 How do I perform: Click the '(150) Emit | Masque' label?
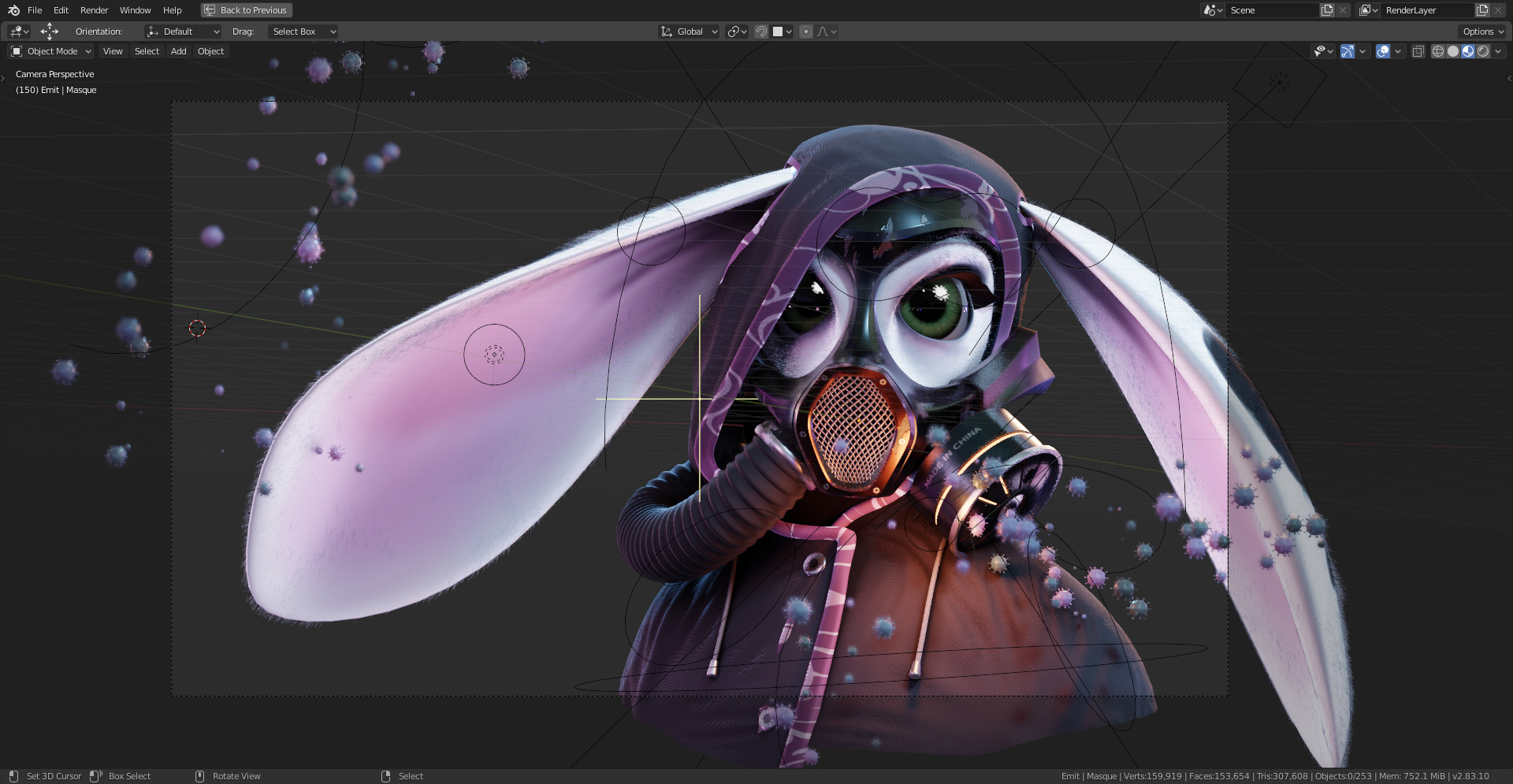56,90
